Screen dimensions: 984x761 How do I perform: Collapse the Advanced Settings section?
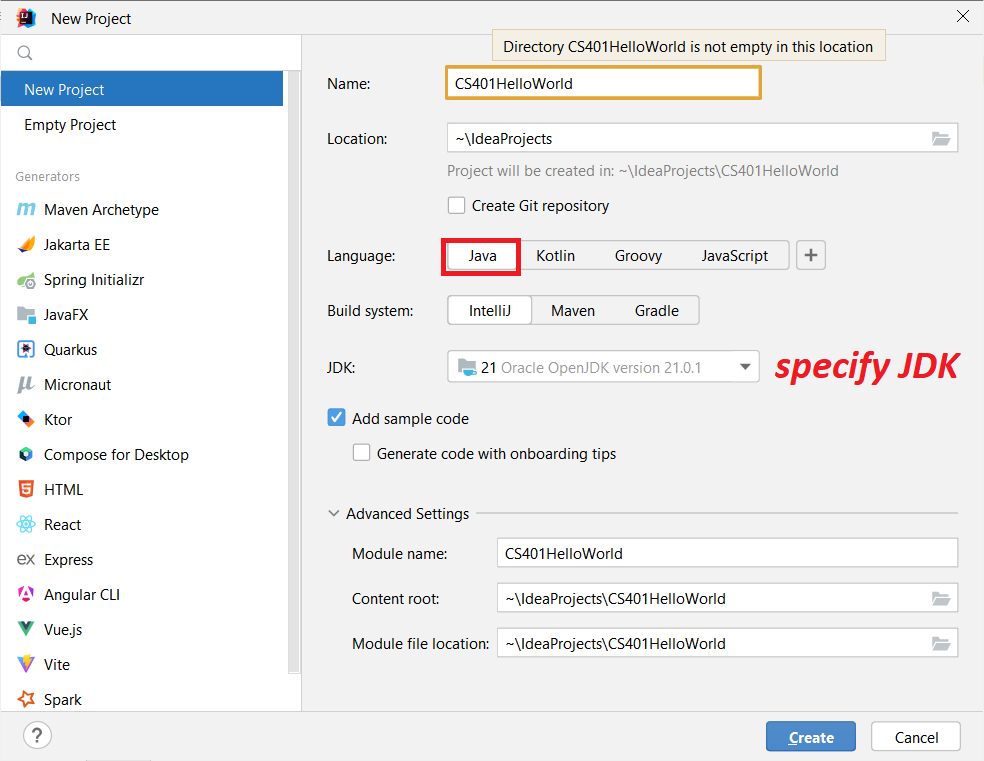pos(334,514)
